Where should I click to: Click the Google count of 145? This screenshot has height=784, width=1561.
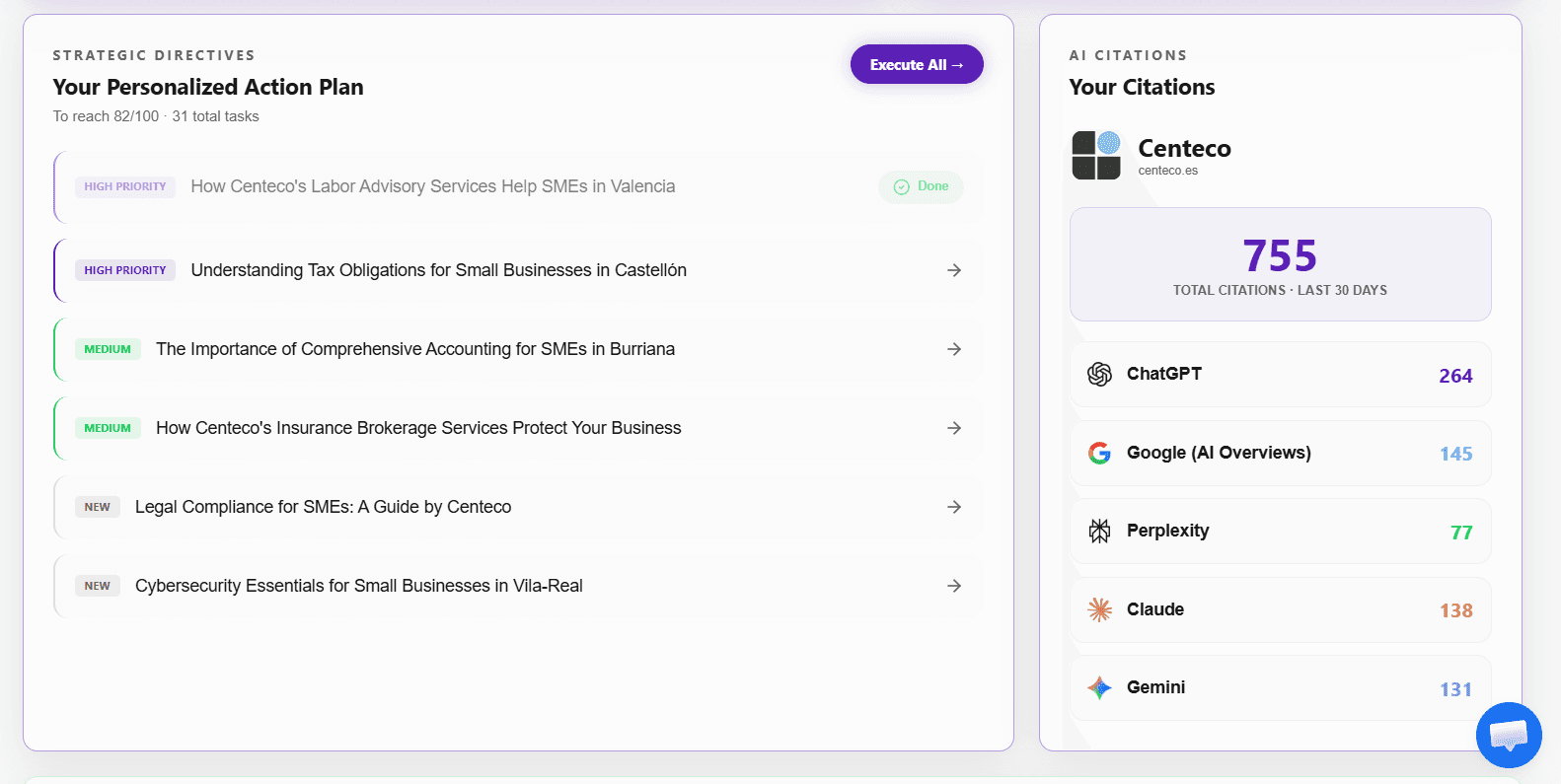[1455, 454]
